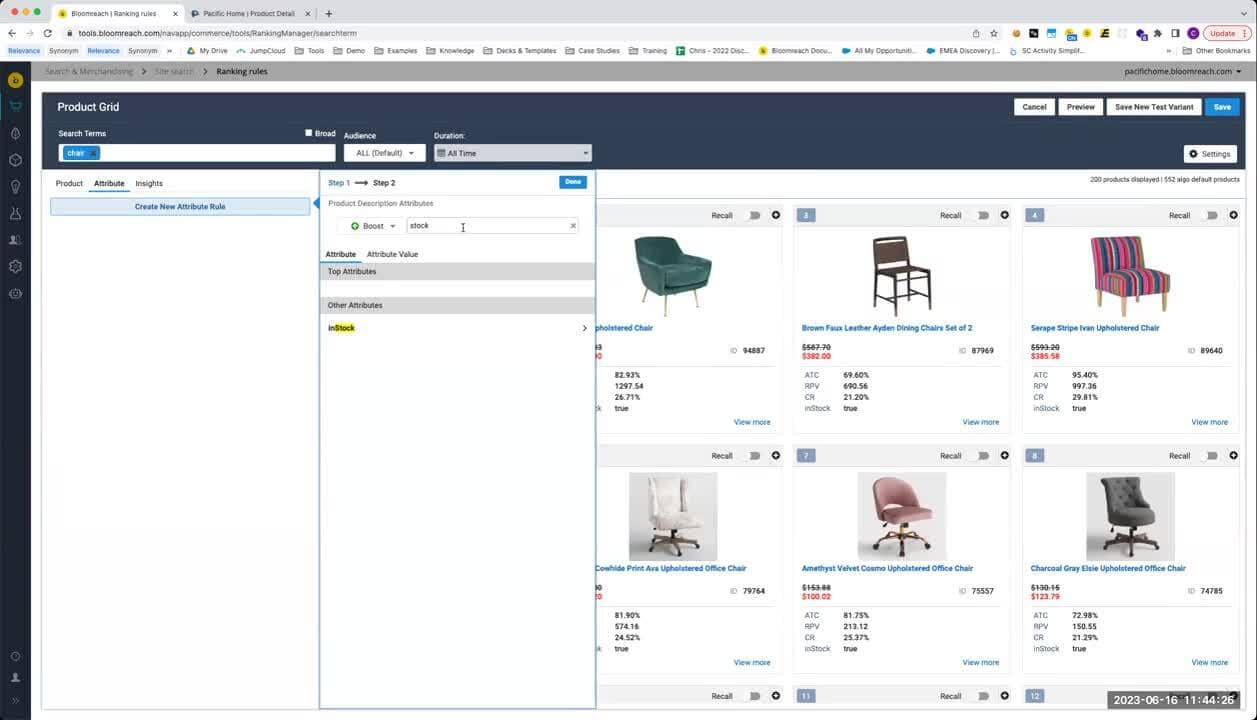Click the Save New Test Variant button
Viewport: 1257px width, 720px height.
(1153, 107)
